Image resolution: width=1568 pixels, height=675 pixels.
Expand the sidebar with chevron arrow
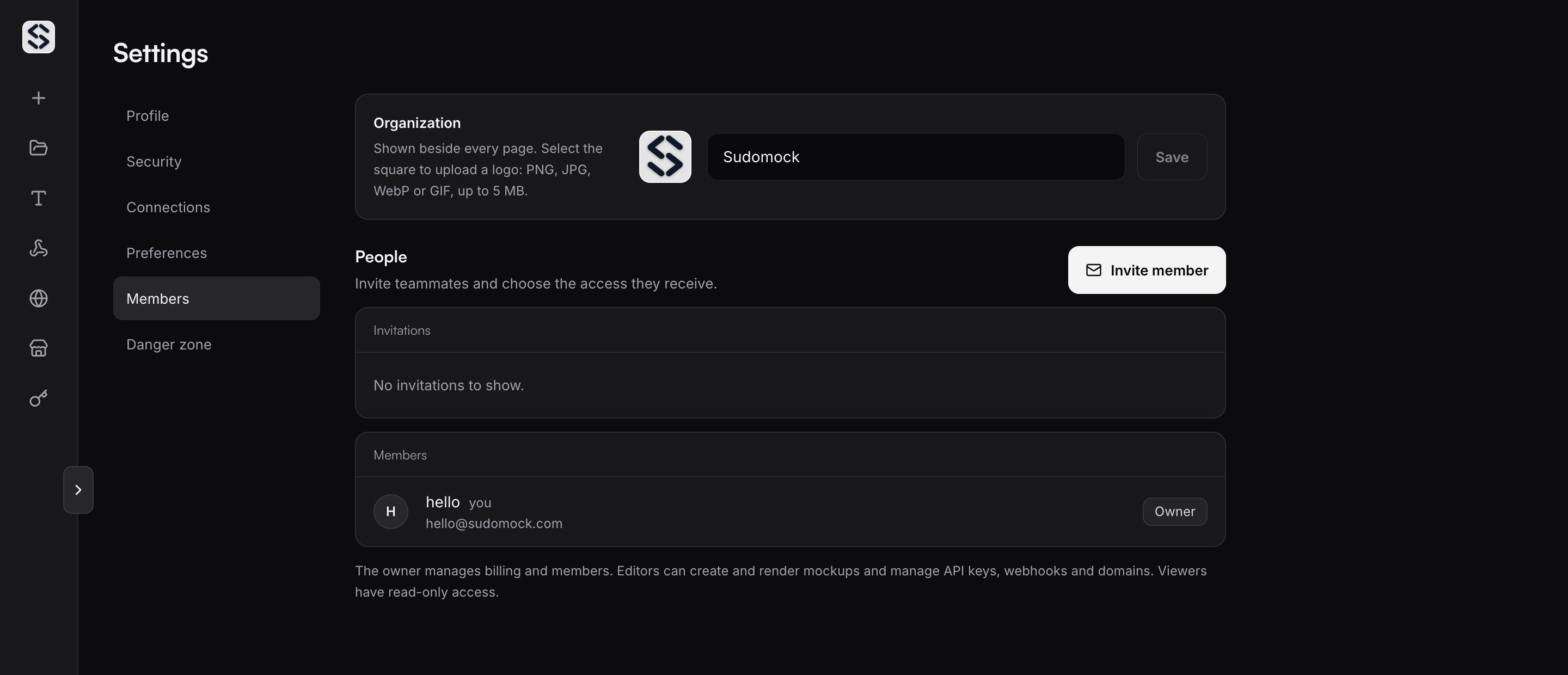pos(78,490)
